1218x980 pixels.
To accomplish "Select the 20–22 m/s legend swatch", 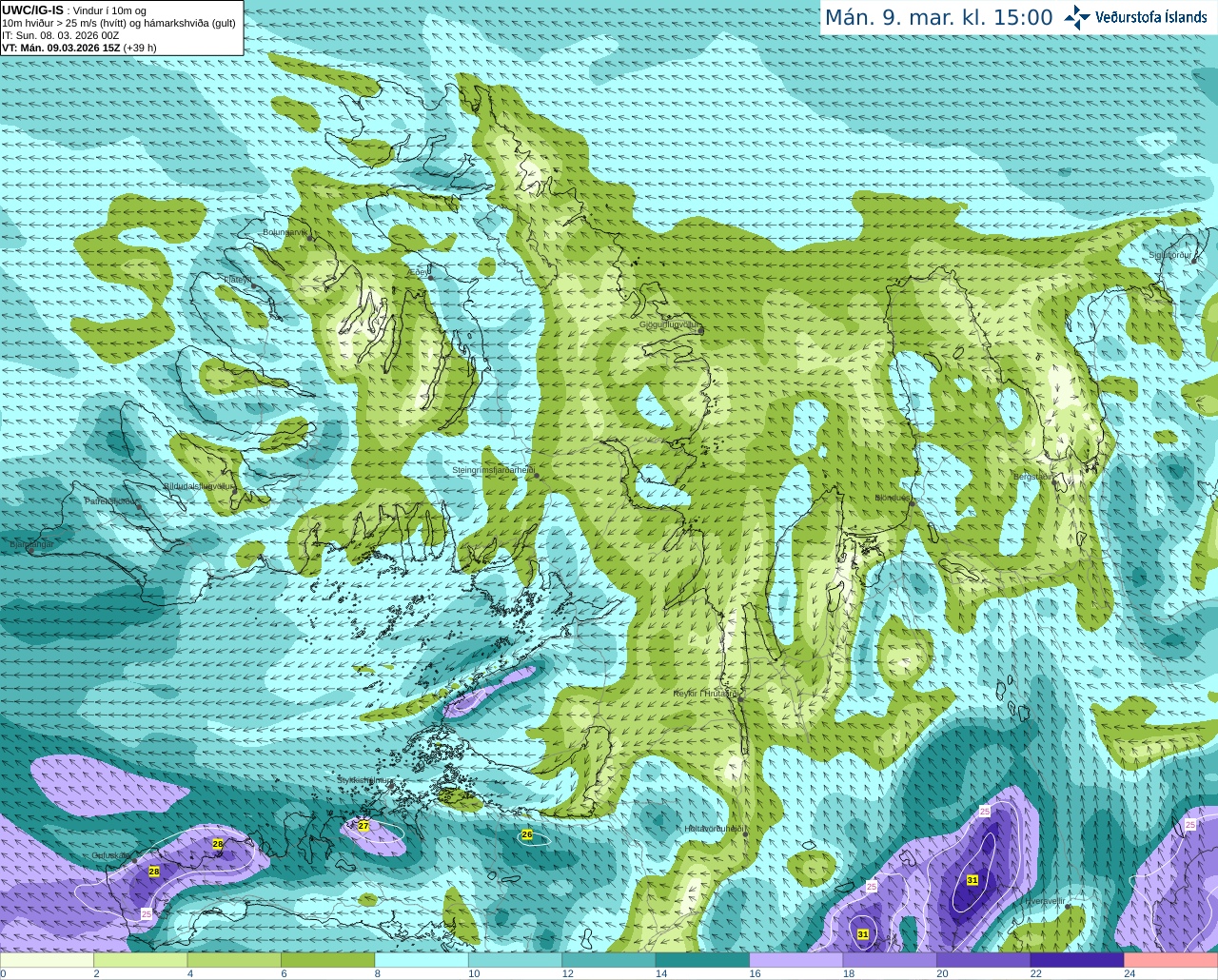I will pyautogui.click(x=984, y=960).
